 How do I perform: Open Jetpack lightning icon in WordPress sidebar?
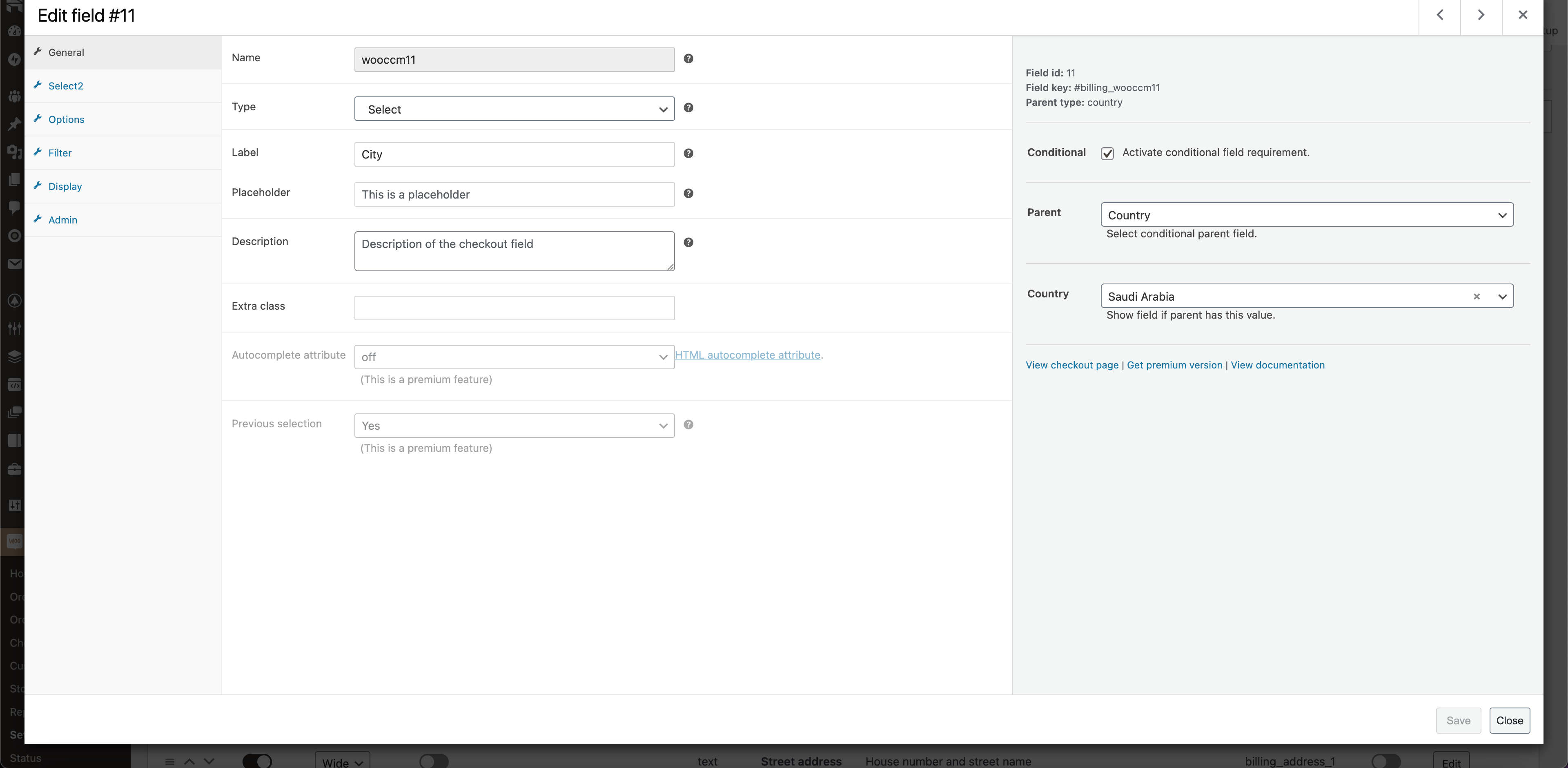(15, 60)
